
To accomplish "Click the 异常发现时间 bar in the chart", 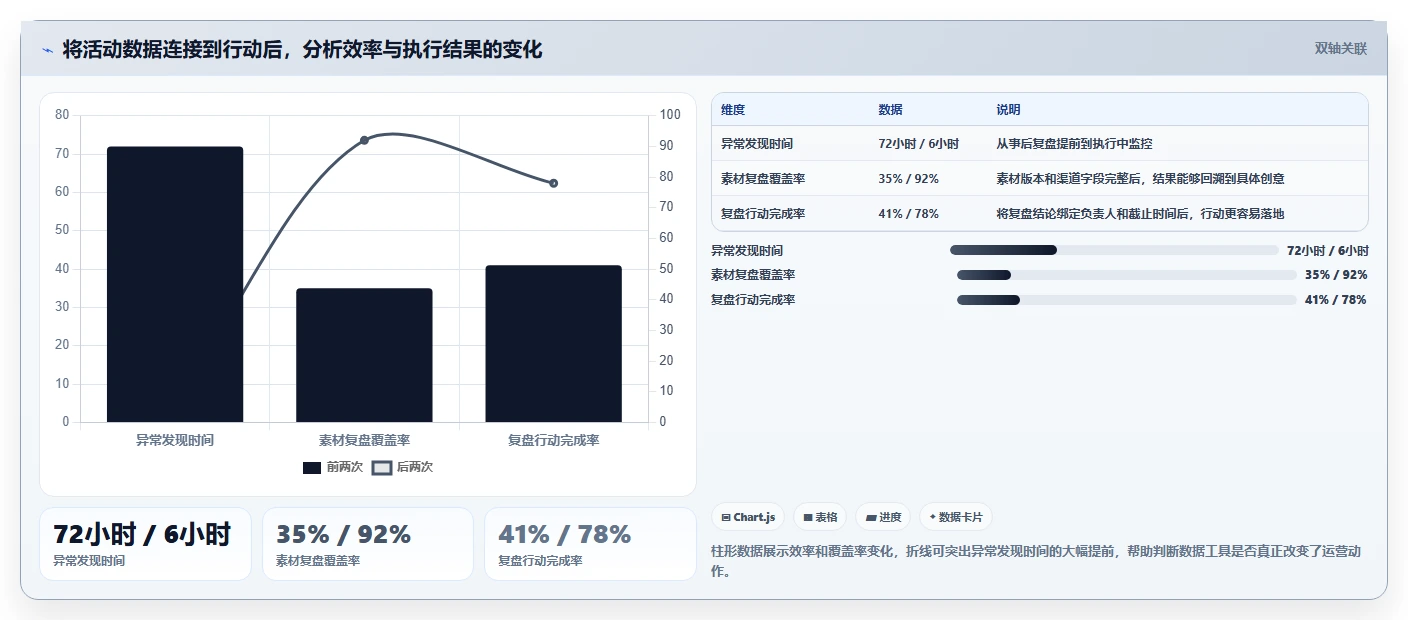I will click(175, 284).
